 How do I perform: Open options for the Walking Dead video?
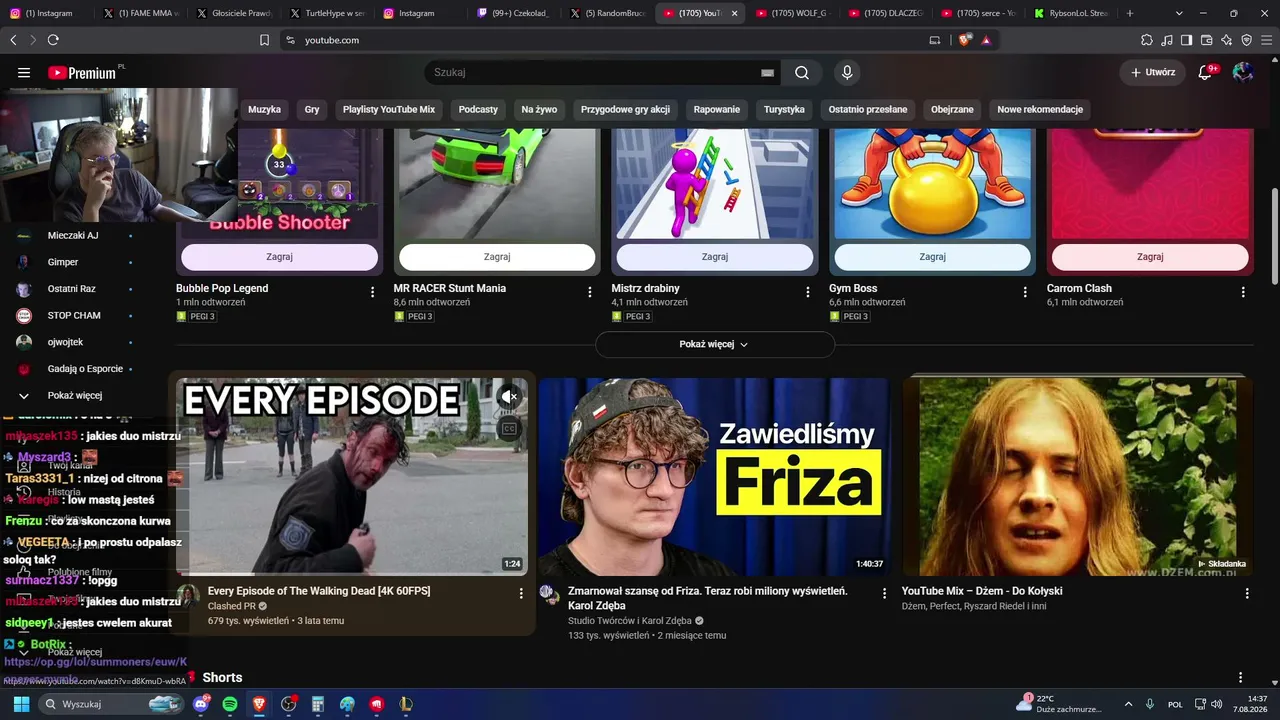click(x=521, y=593)
